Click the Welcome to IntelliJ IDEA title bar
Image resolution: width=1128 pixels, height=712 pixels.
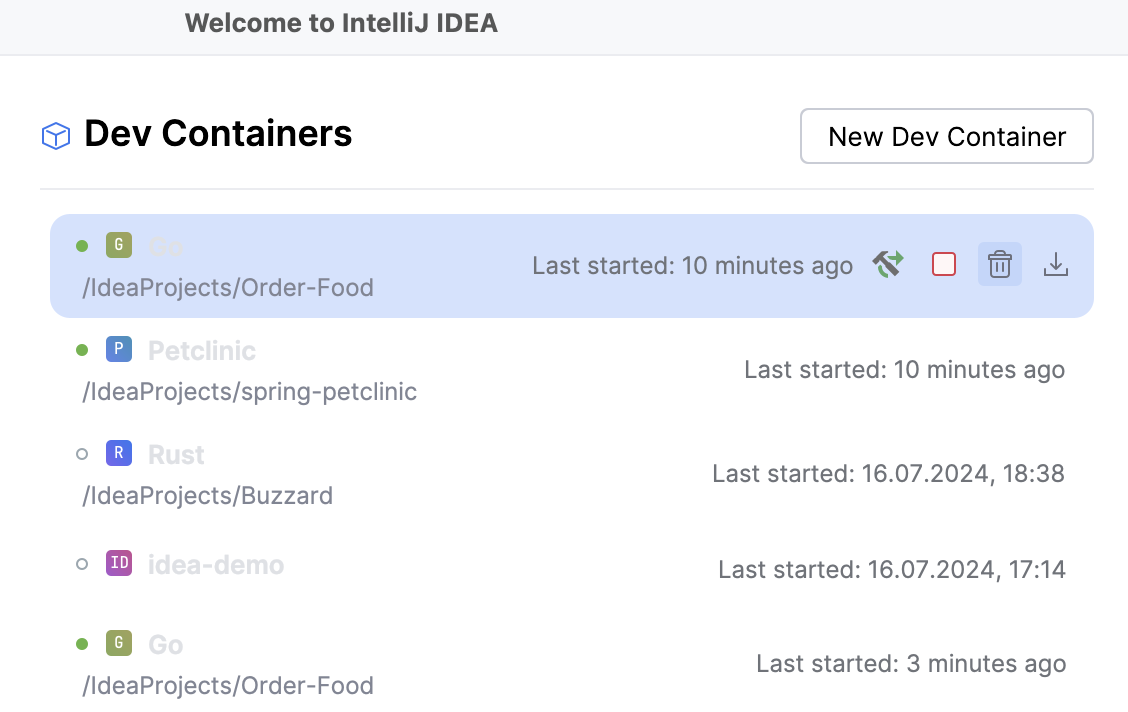click(342, 22)
